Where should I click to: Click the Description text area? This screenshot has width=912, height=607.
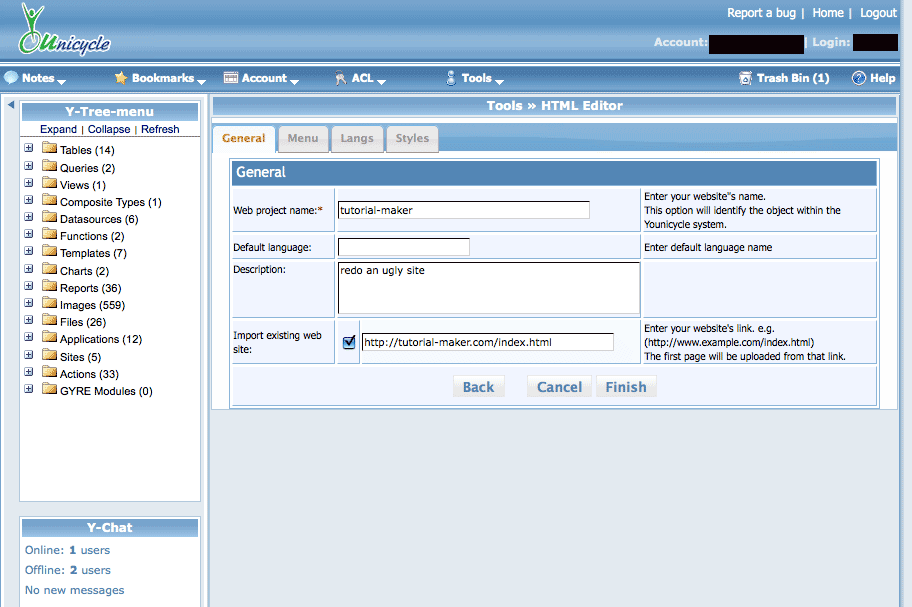click(x=488, y=288)
